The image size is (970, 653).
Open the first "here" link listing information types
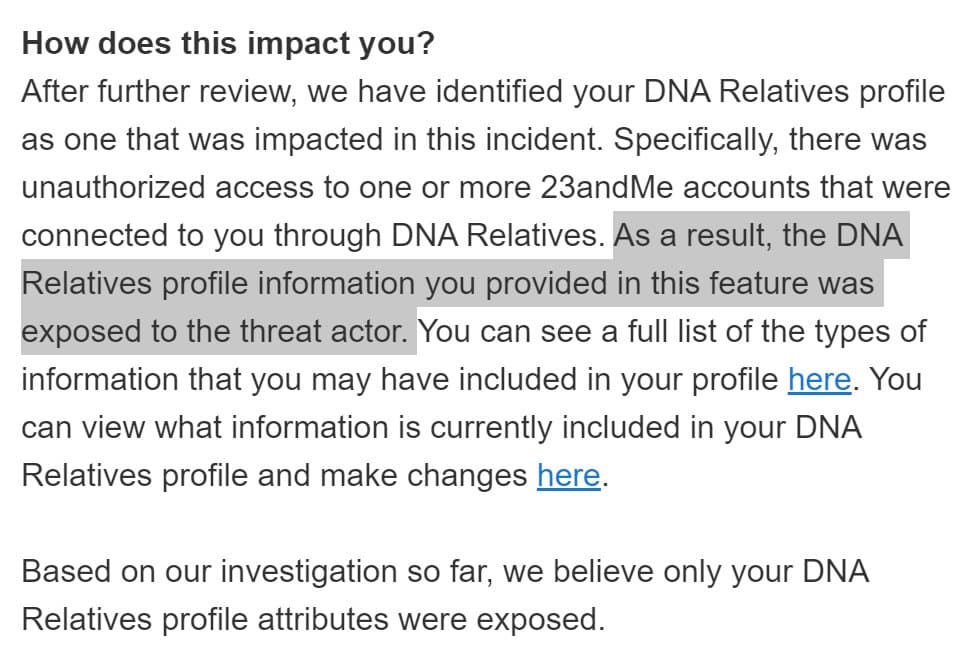point(819,380)
